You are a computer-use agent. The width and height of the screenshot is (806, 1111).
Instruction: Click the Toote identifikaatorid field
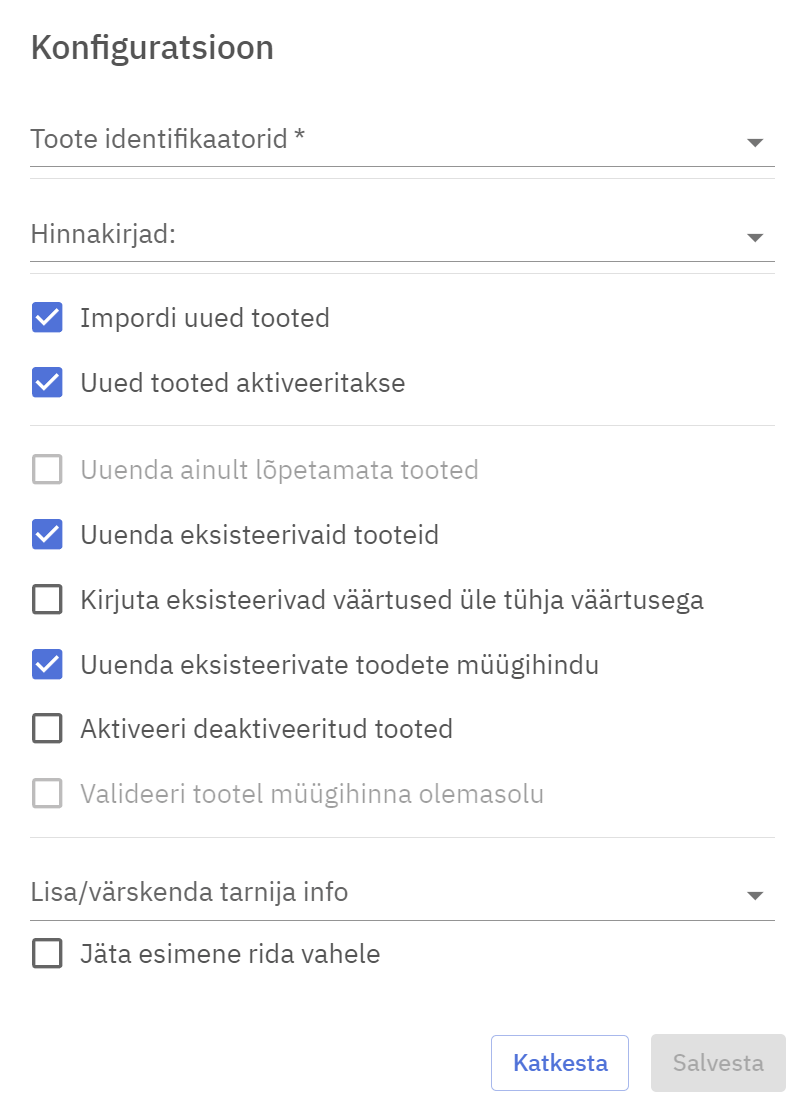(x=380, y=140)
